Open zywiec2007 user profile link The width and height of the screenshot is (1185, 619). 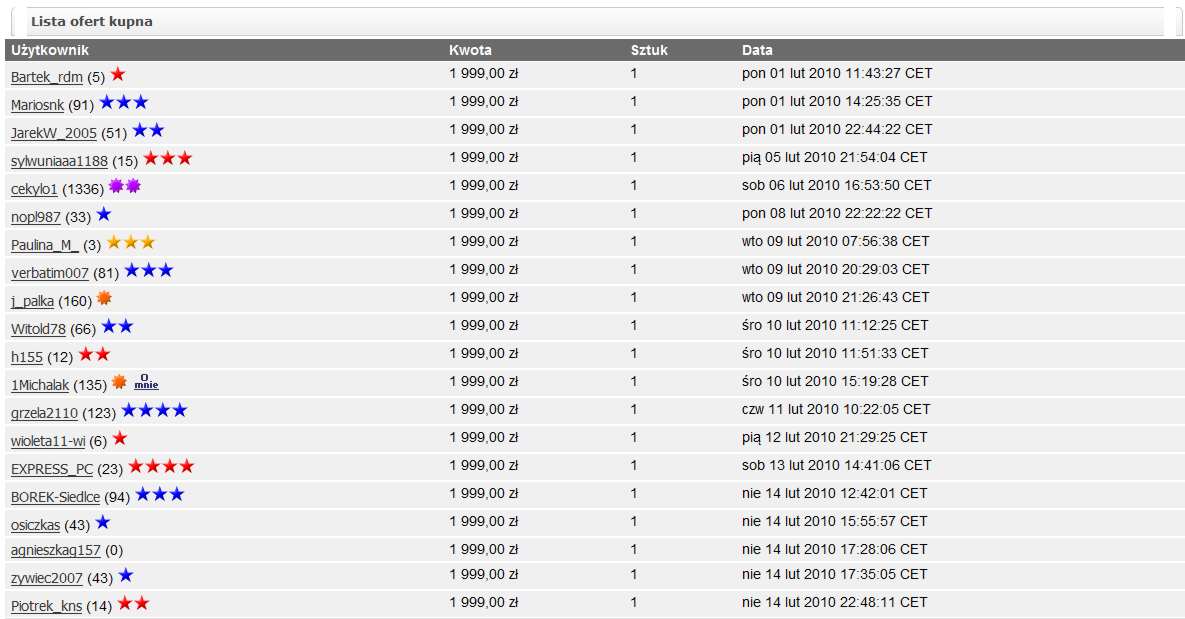[x=47, y=578]
